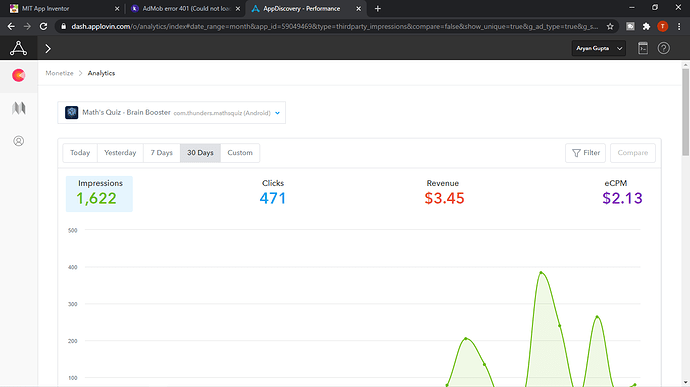View site security lock icon

coord(63,26)
